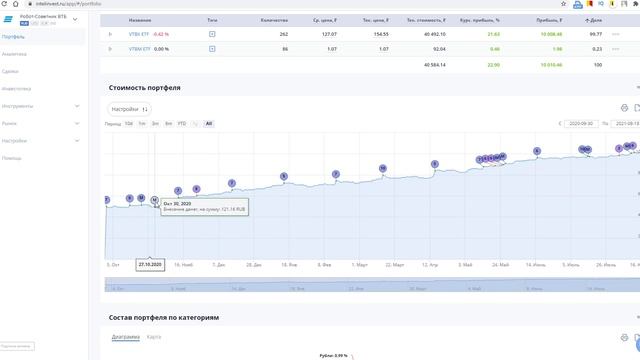
Task: Click the red-yellow extension icon
Action: click(589, 4)
